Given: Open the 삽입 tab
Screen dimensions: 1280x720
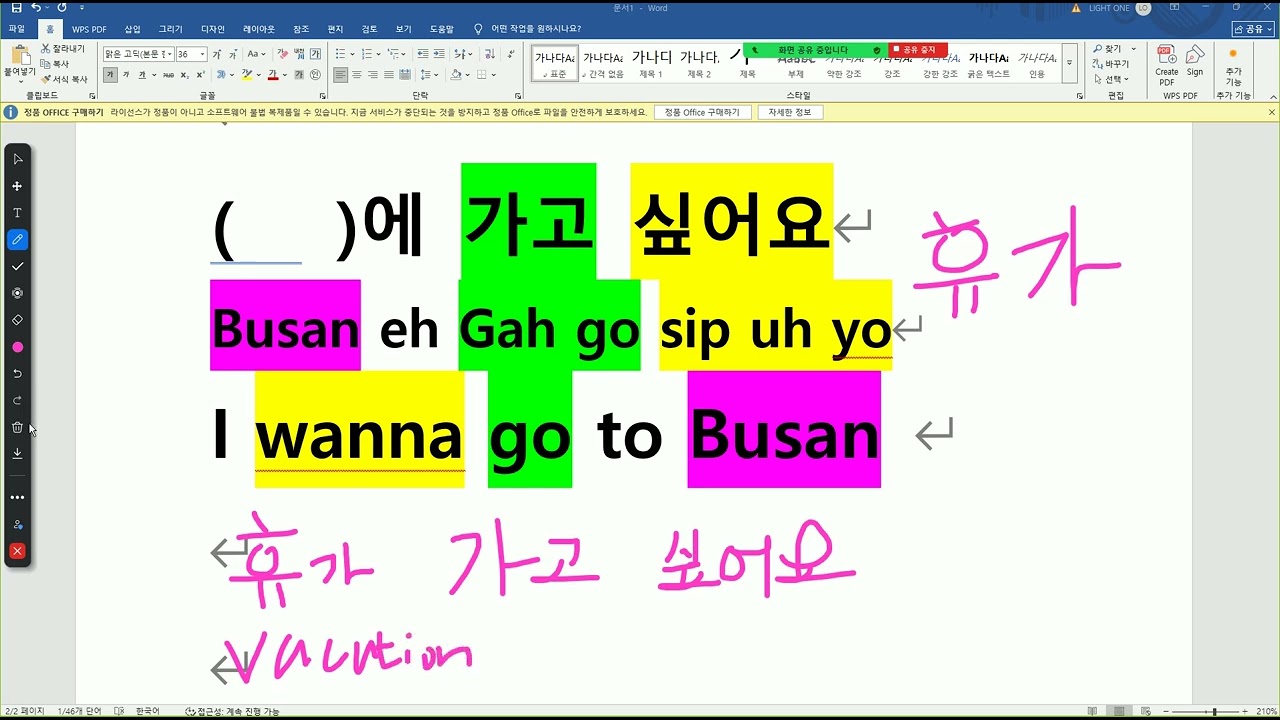Looking at the screenshot, I should click(132, 29).
